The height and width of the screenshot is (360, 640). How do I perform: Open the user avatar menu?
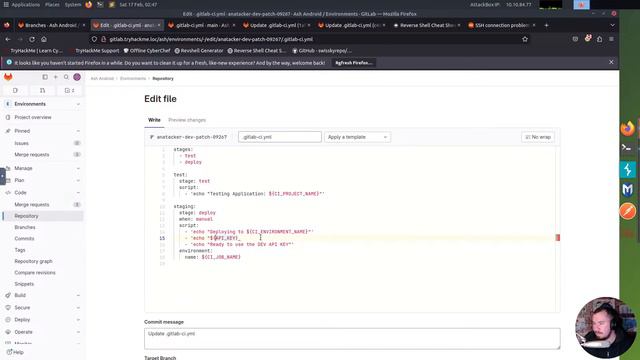coord(77,77)
